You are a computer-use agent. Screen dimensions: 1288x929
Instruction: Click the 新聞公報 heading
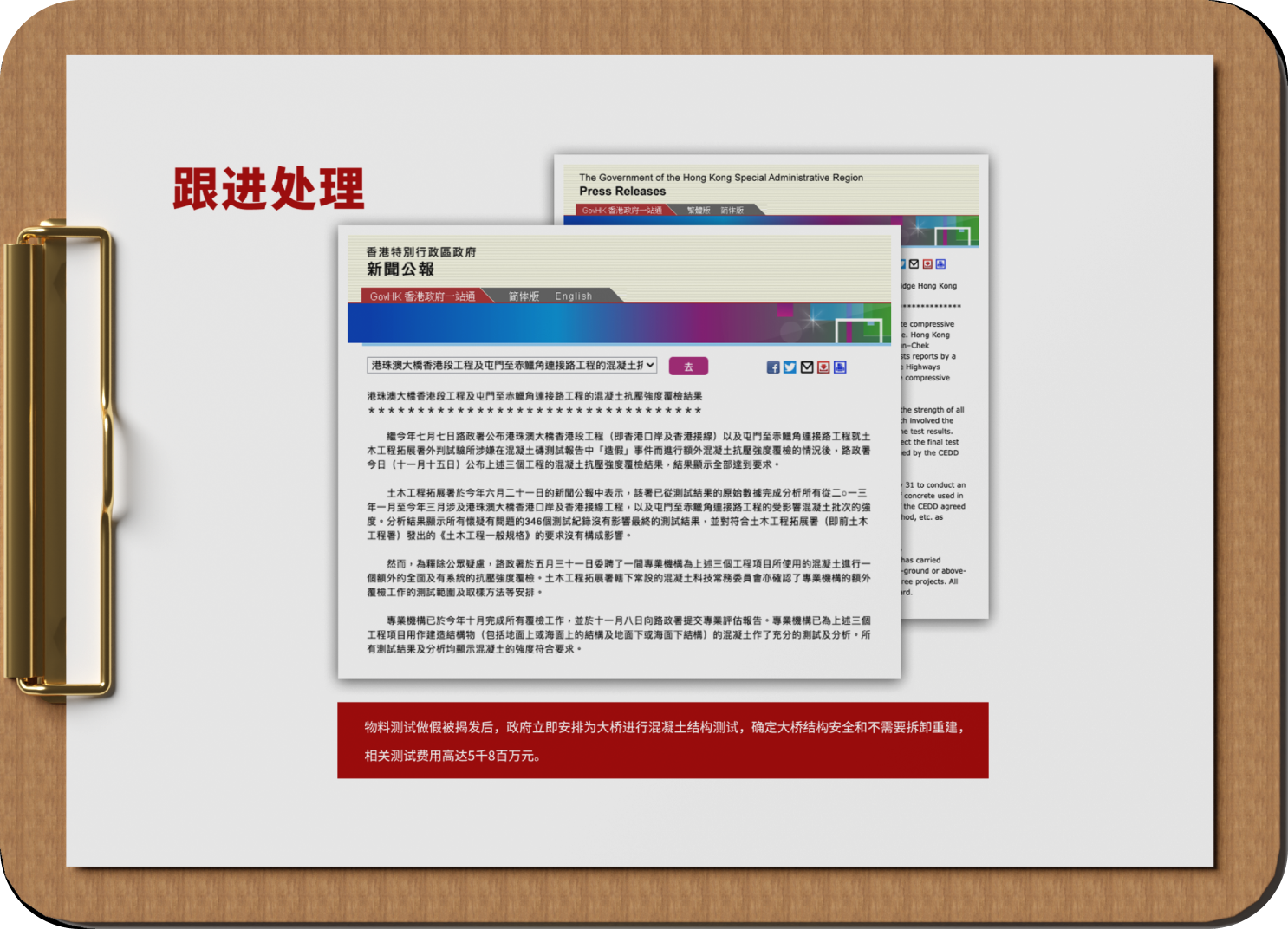click(400, 270)
